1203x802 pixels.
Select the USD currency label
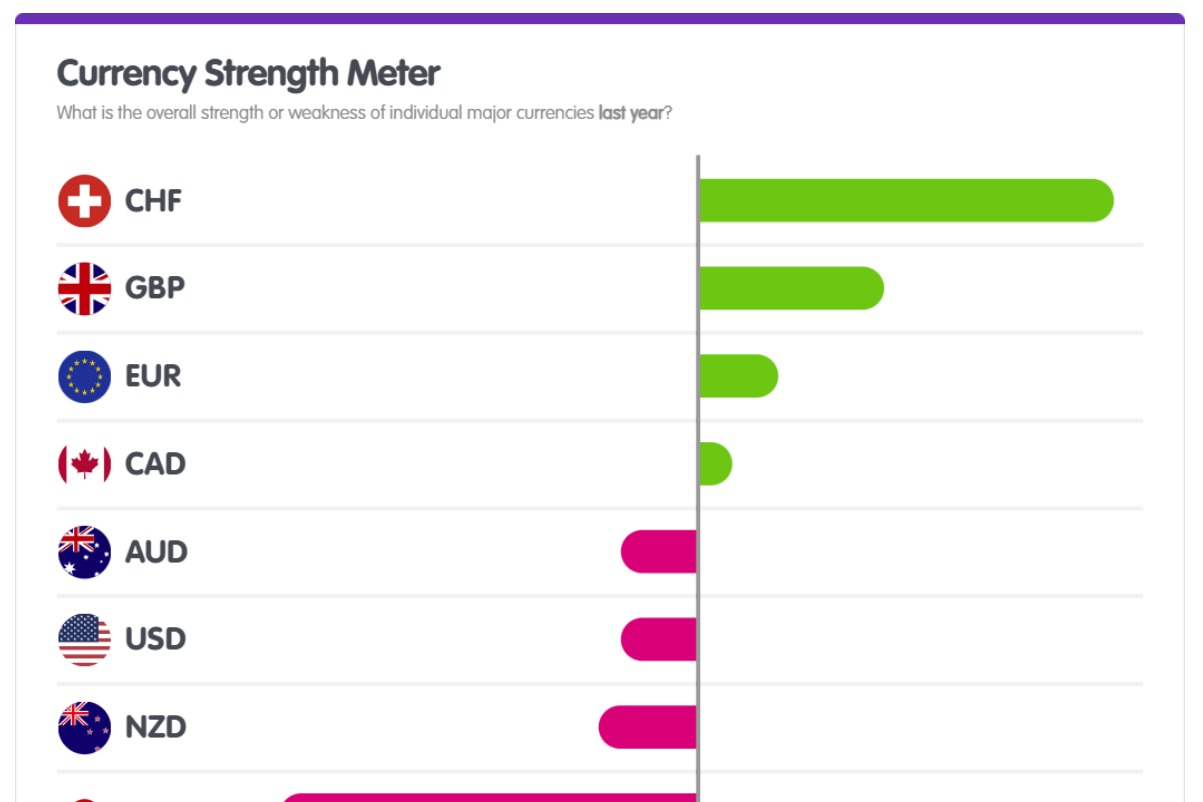tap(155, 639)
